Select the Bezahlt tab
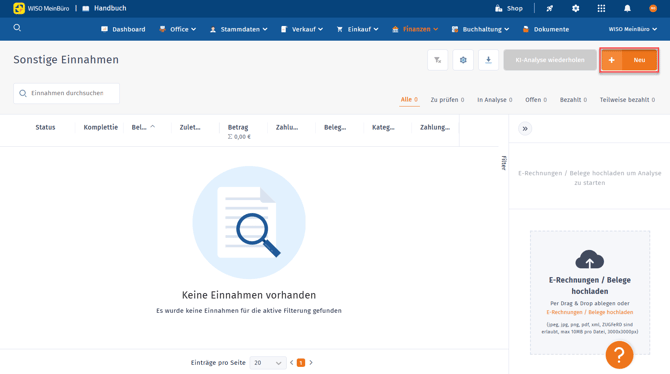 pos(573,100)
